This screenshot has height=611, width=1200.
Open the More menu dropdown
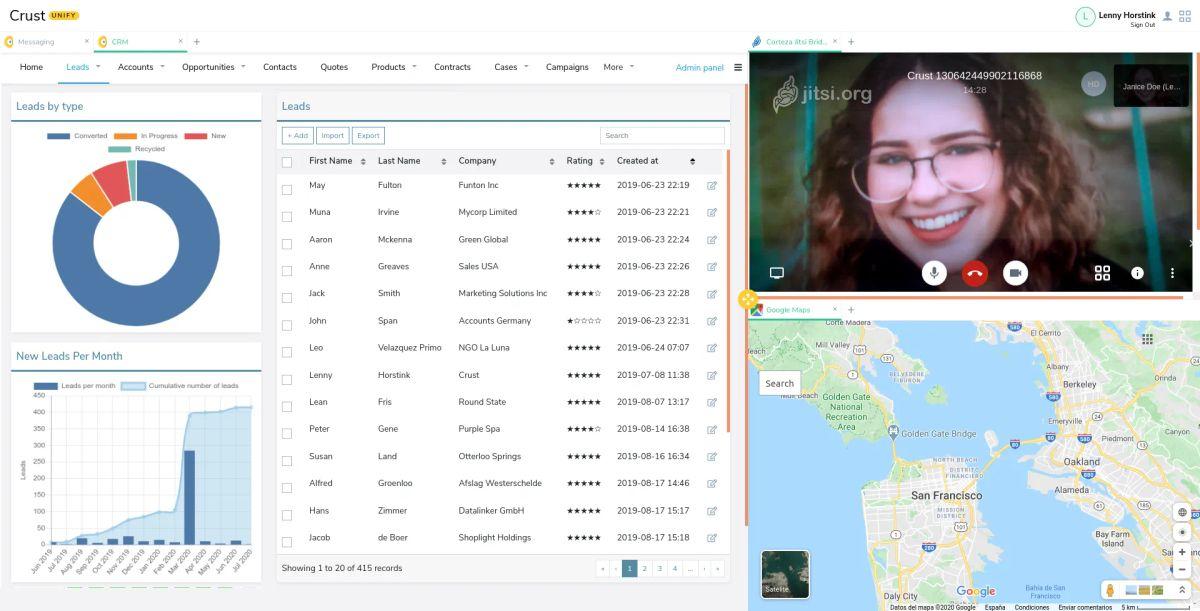pyautogui.click(x=618, y=67)
